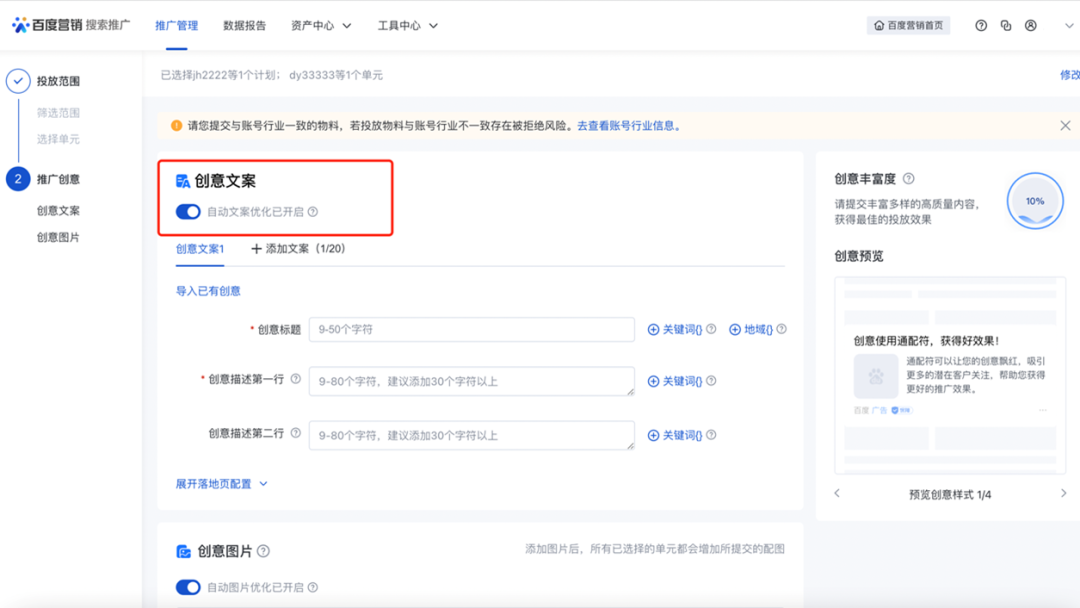The width and height of the screenshot is (1080, 608).
Task: Toggle 自动文案优化 switch off
Action: point(188,211)
